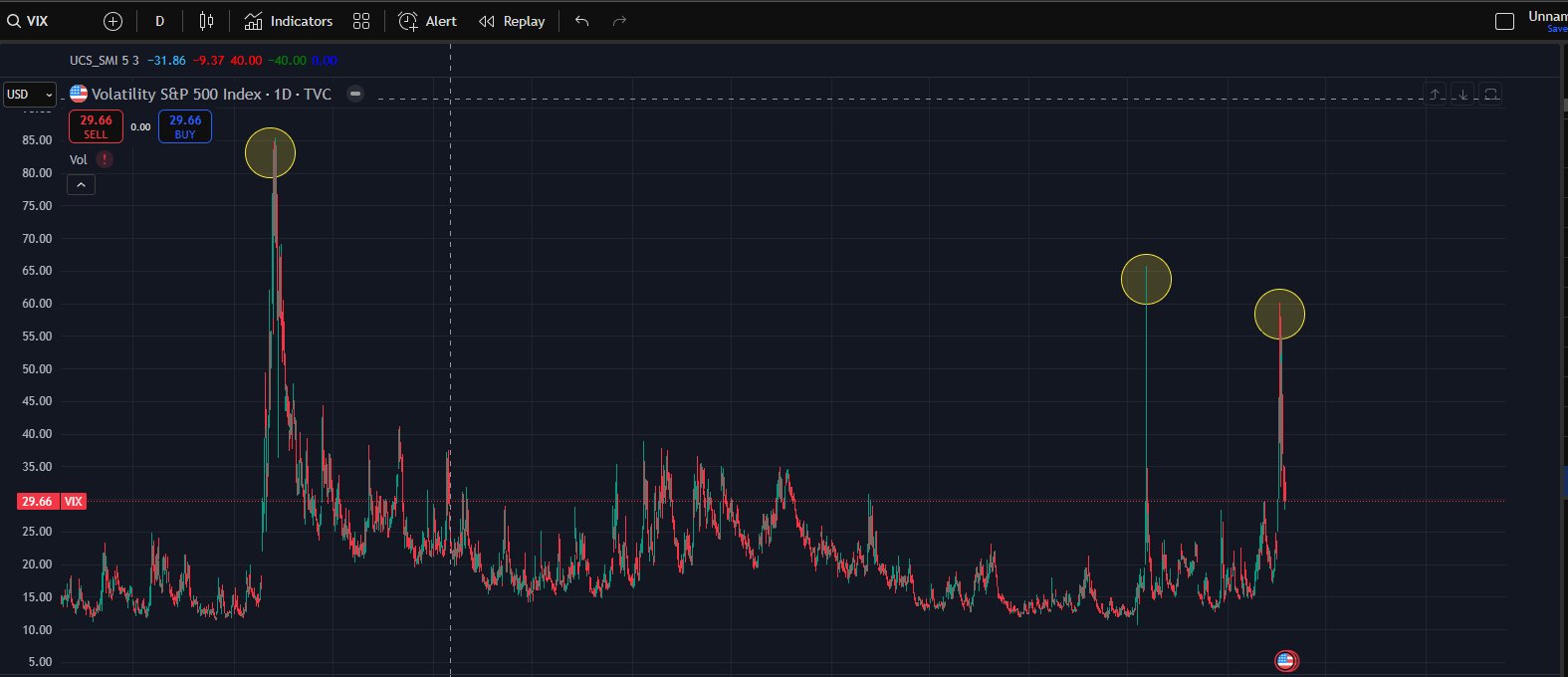Click the 0.00 spread value
The width and height of the screenshot is (1568, 677).
[x=140, y=127]
